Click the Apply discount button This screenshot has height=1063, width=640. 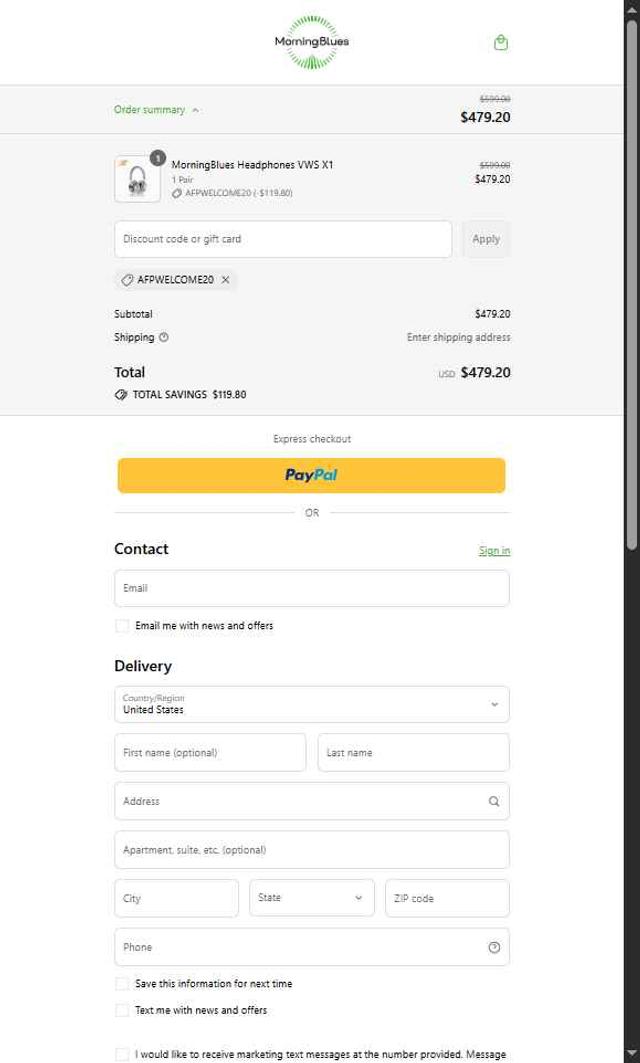point(486,239)
